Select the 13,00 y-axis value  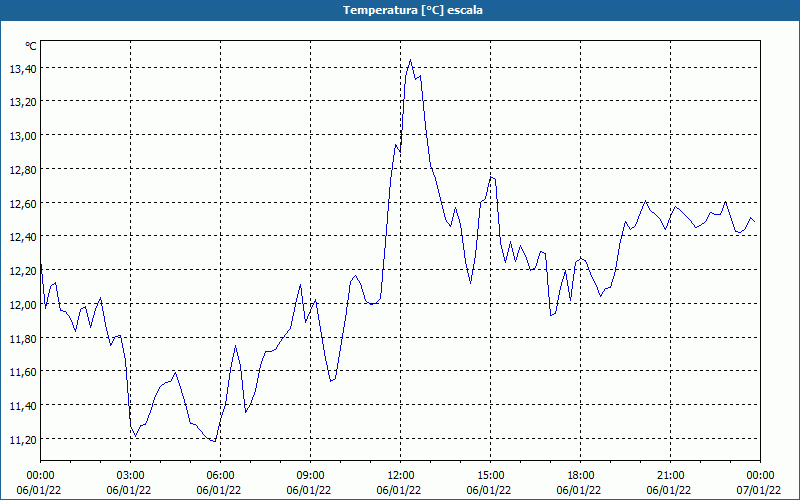[23, 136]
